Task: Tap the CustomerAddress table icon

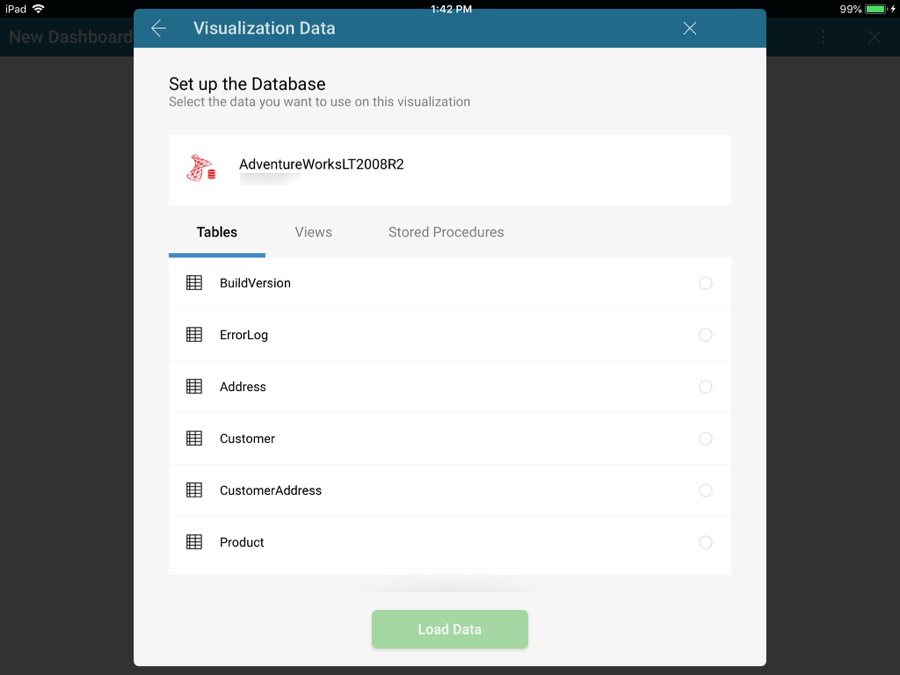Action: pos(194,491)
